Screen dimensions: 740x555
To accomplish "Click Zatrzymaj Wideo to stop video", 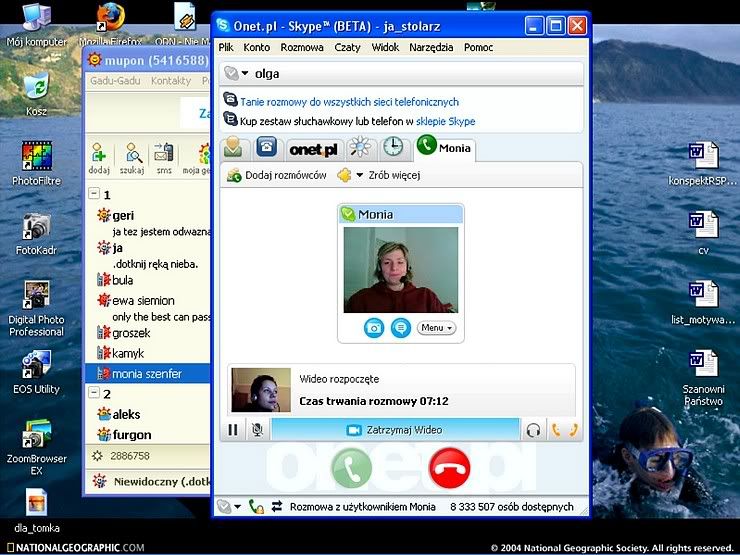I will pyautogui.click(x=395, y=430).
